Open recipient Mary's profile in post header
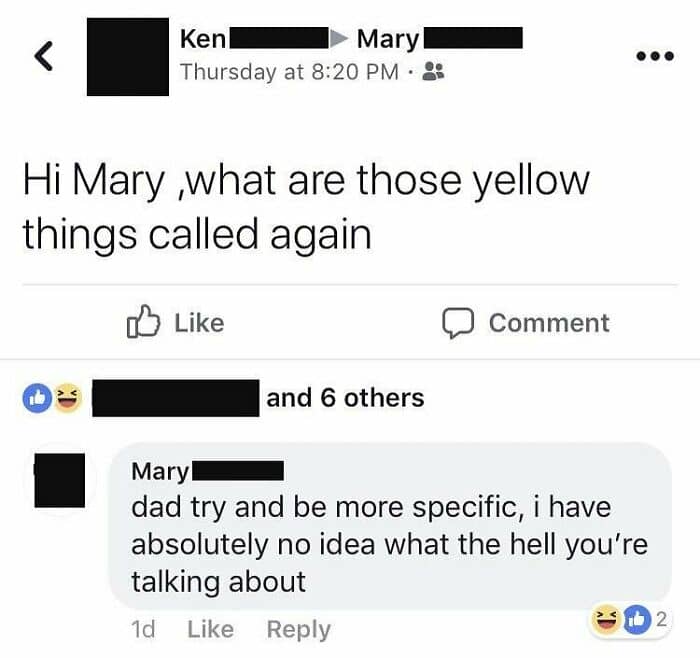 (x=387, y=40)
